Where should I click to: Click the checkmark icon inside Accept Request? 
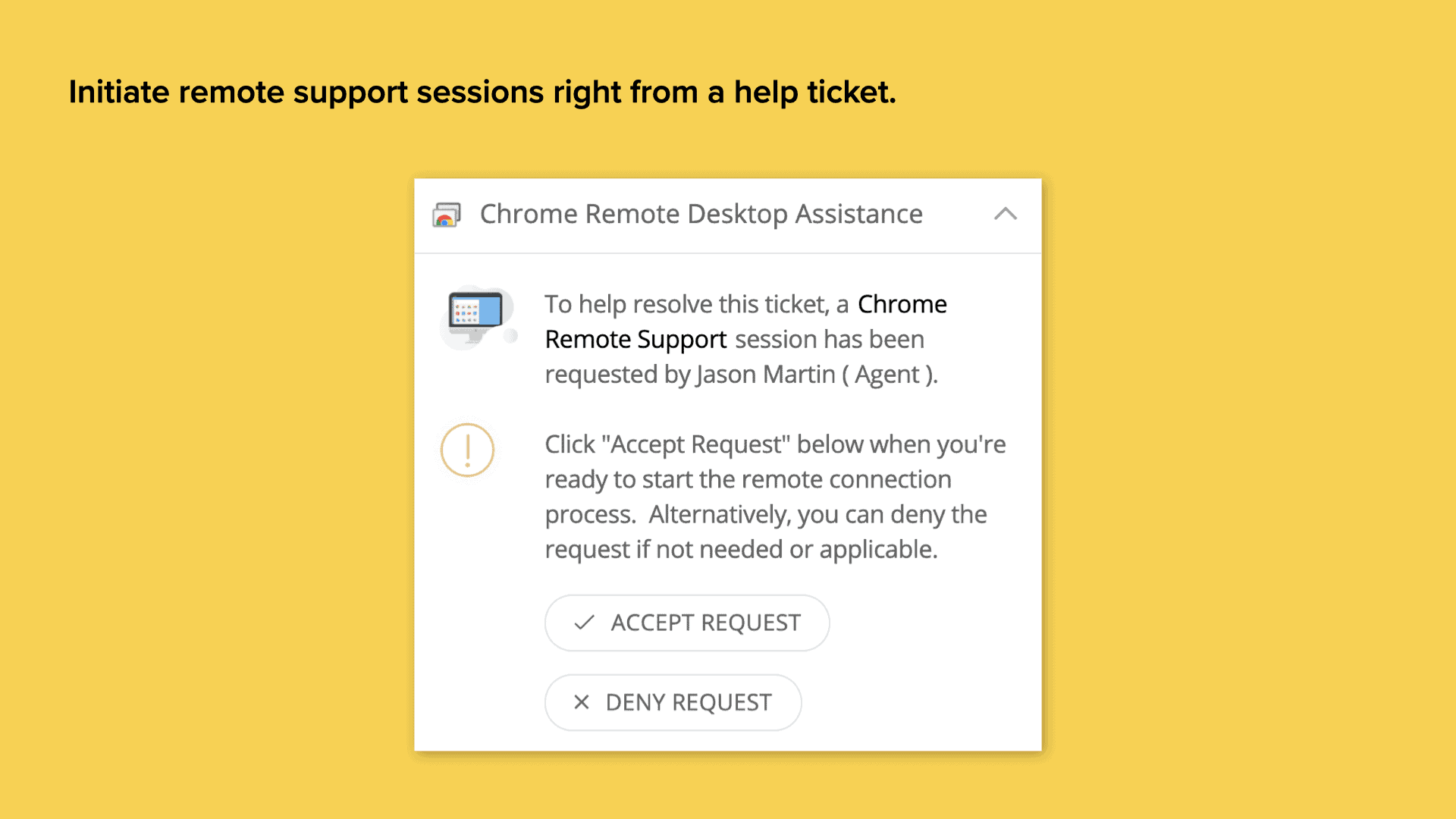(x=583, y=623)
